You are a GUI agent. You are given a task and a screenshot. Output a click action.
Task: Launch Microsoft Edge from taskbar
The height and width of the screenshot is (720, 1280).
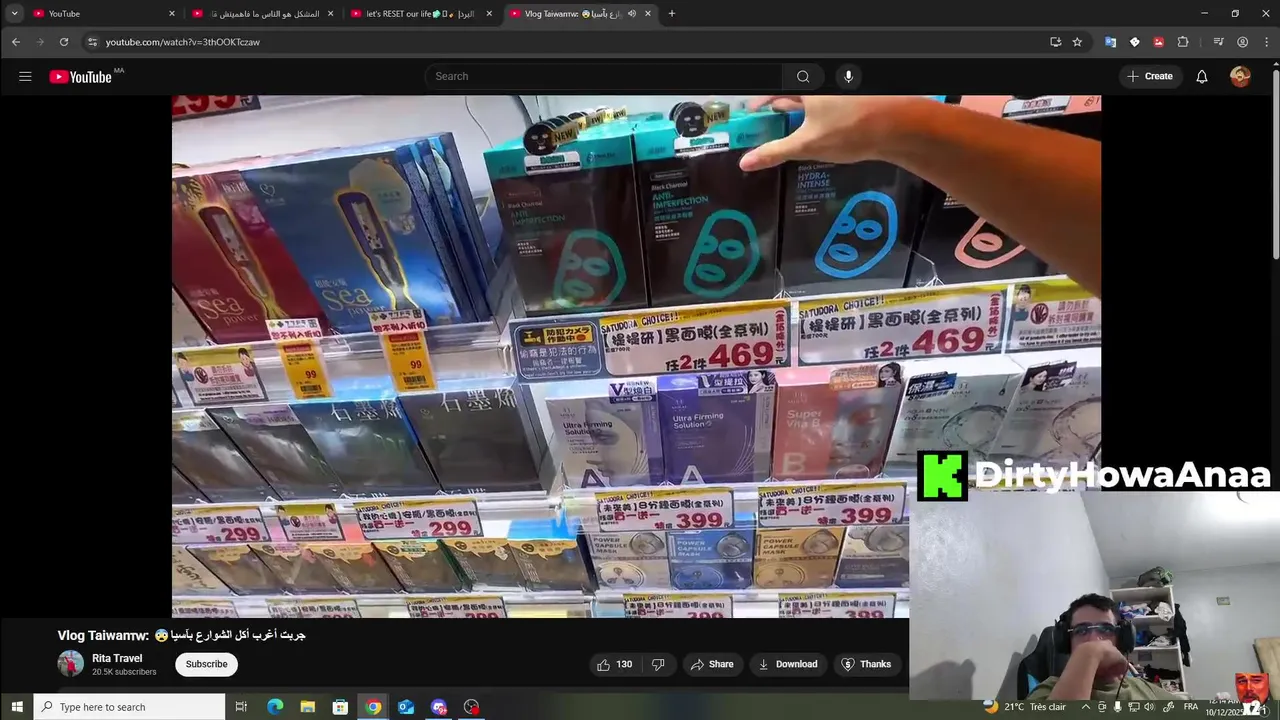tap(275, 707)
